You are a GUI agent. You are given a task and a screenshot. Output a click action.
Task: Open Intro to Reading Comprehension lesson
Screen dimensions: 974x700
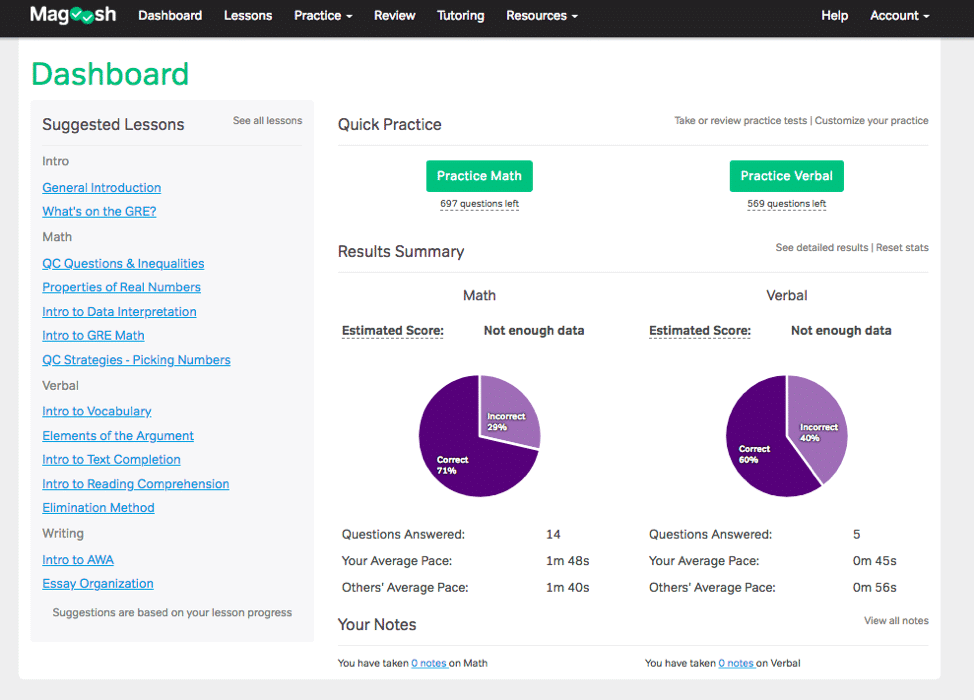[135, 484]
